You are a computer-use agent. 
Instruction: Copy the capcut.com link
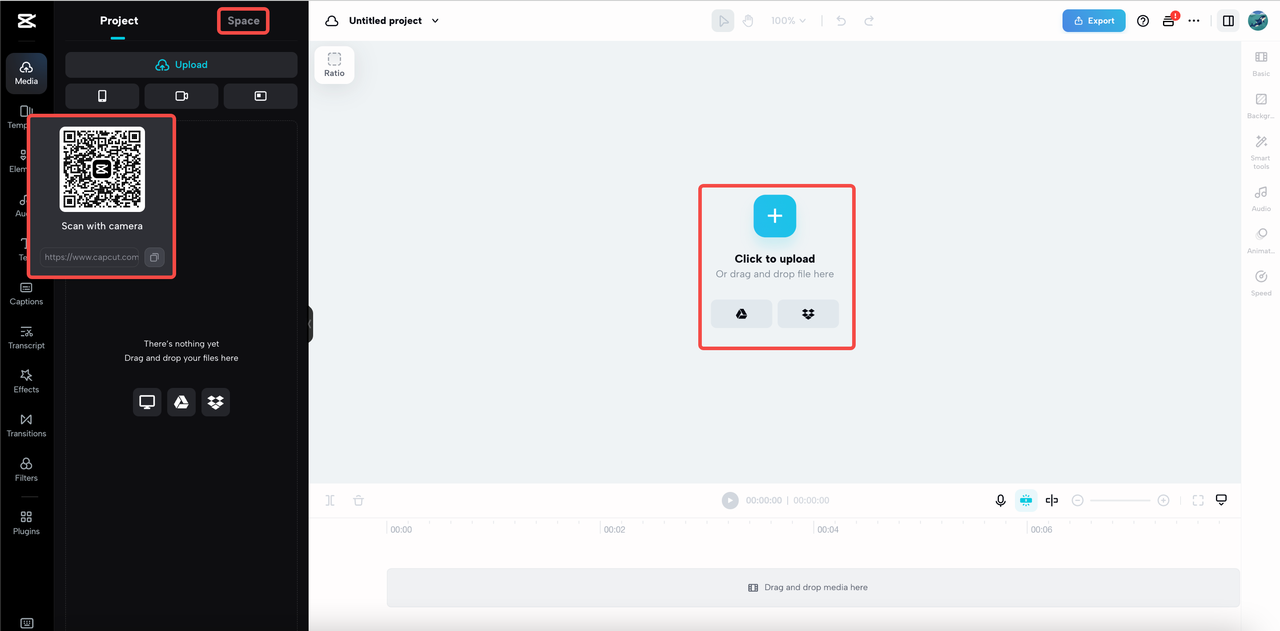pyautogui.click(x=154, y=257)
